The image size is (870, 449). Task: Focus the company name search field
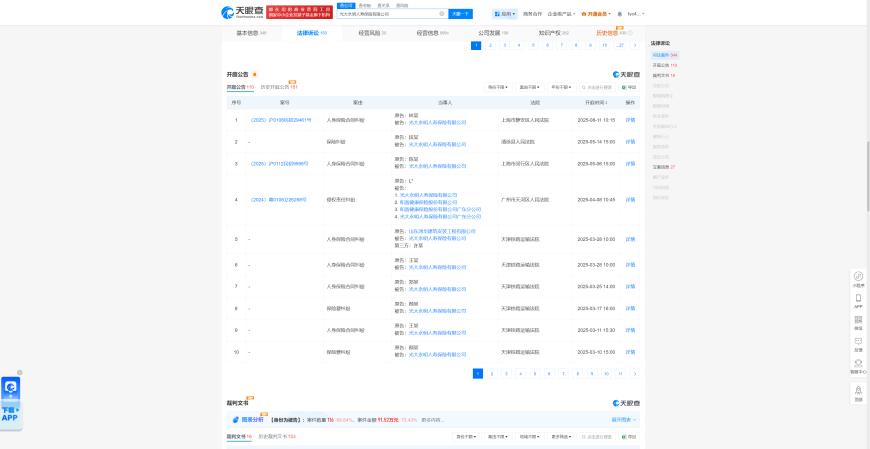[387, 14]
